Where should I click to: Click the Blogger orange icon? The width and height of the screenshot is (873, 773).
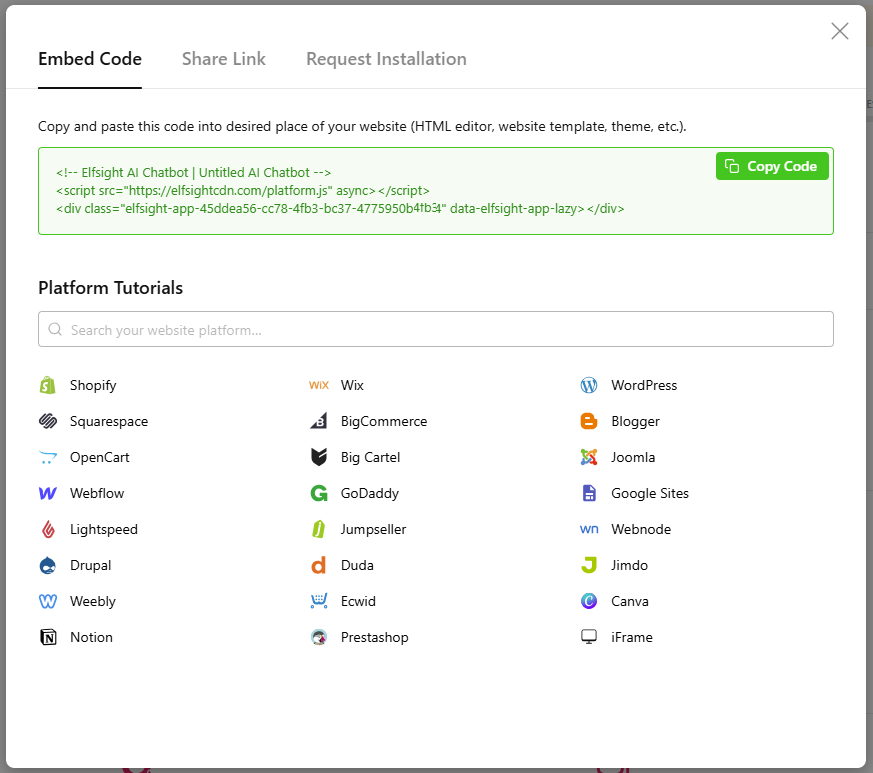pyautogui.click(x=589, y=421)
